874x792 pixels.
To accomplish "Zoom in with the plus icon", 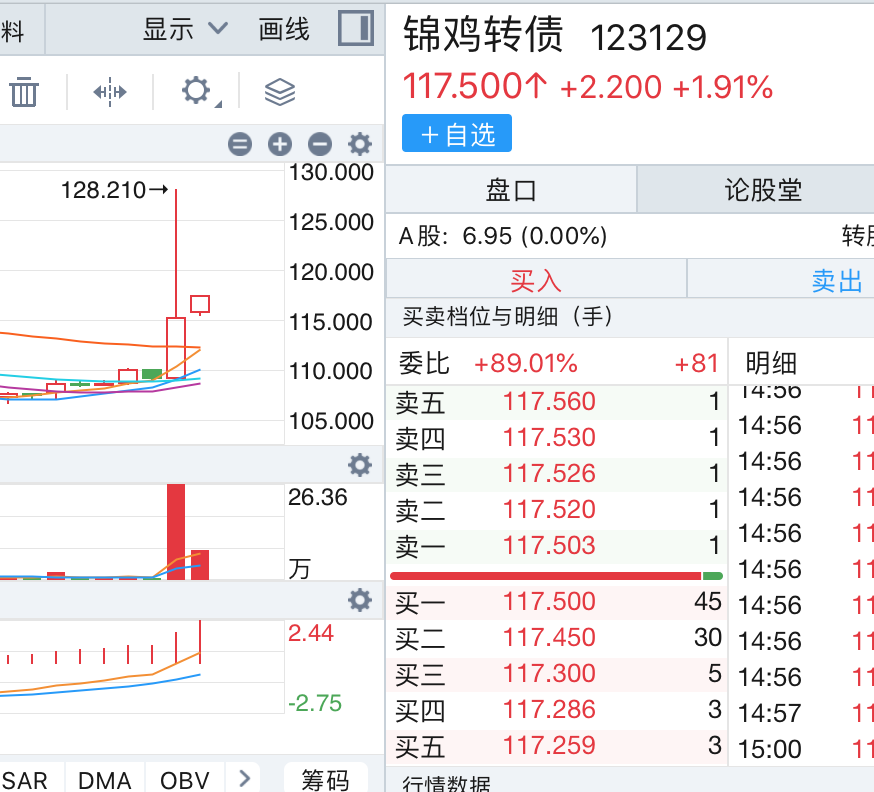I will pyautogui.click(x=280, y=144).
